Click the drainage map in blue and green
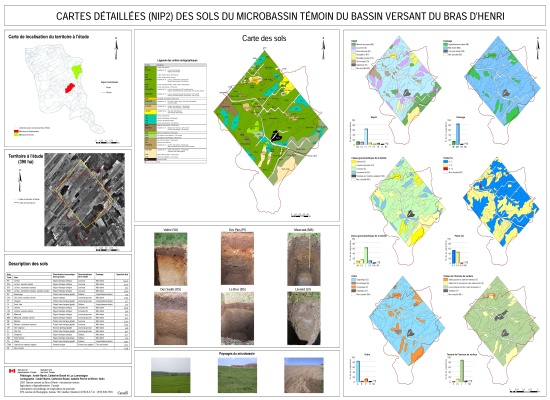The height and width of the screenshot is (400, 550). pos(502,81)
